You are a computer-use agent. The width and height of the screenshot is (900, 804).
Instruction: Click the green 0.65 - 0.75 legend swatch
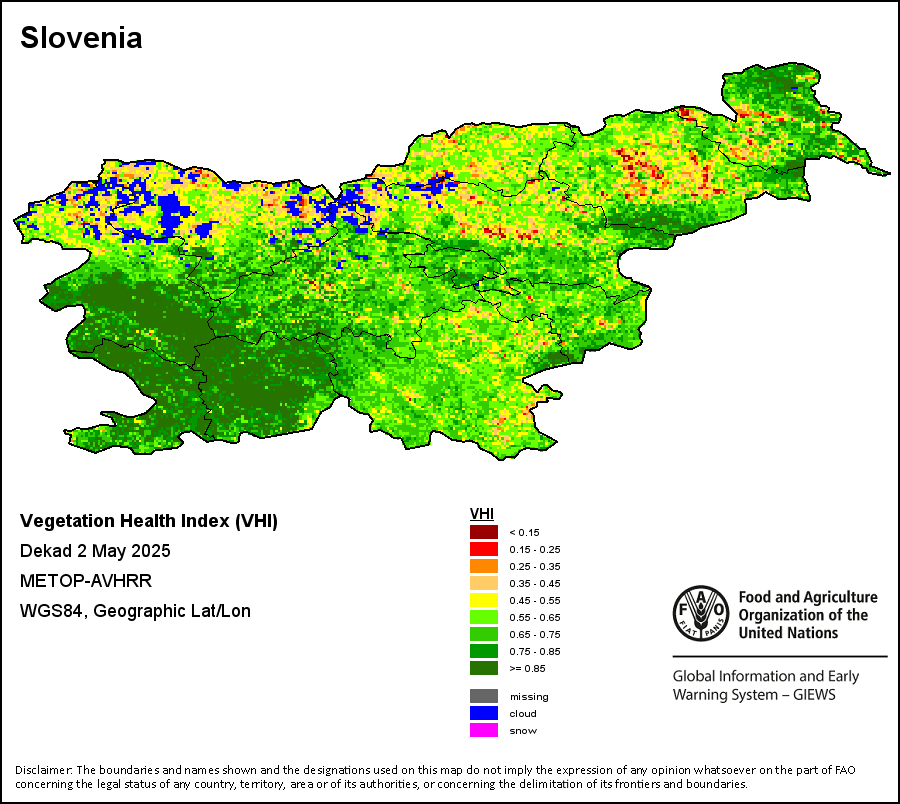pos(484,634)
